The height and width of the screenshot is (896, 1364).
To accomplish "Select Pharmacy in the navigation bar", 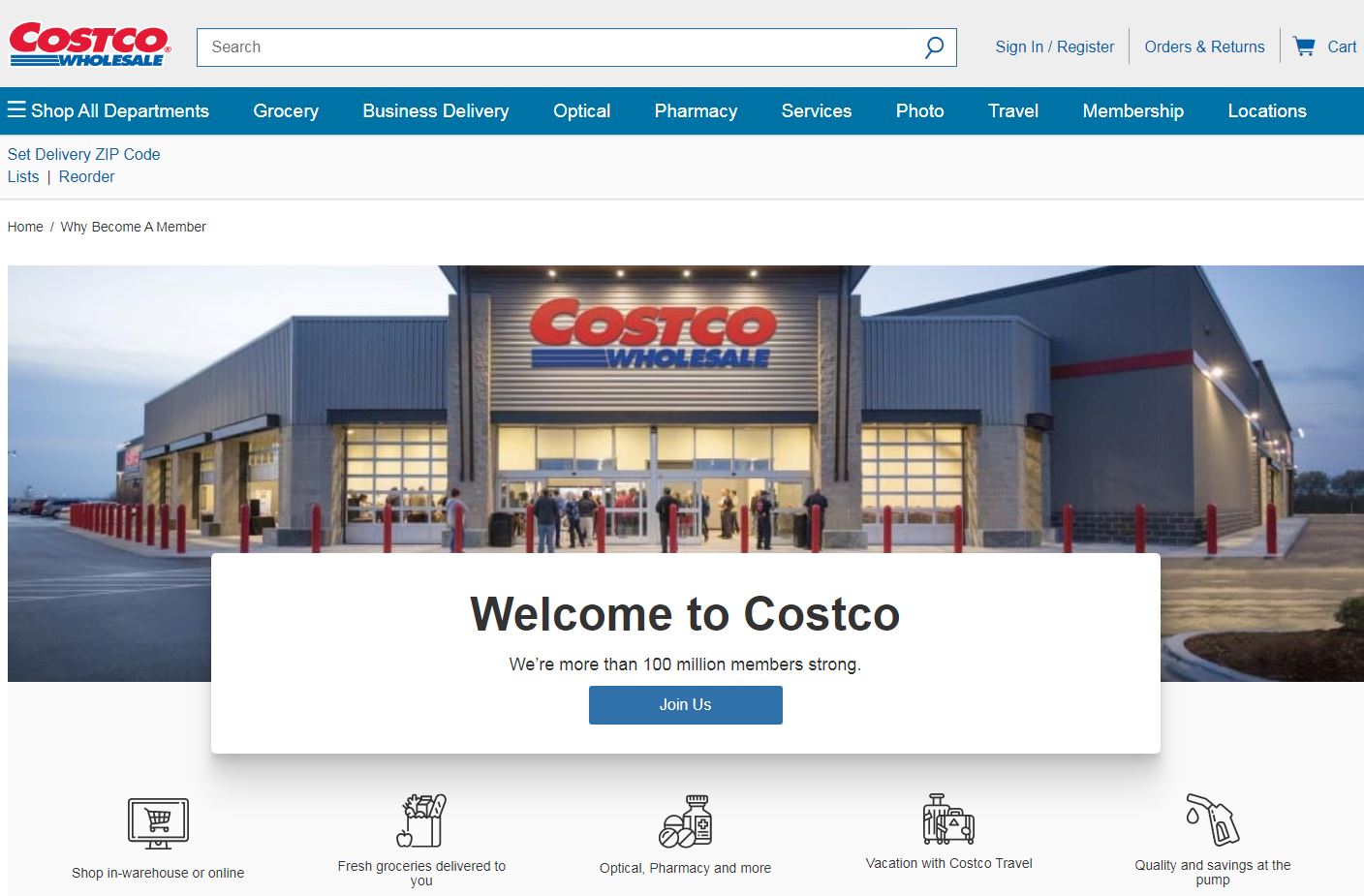I will 696,110.
